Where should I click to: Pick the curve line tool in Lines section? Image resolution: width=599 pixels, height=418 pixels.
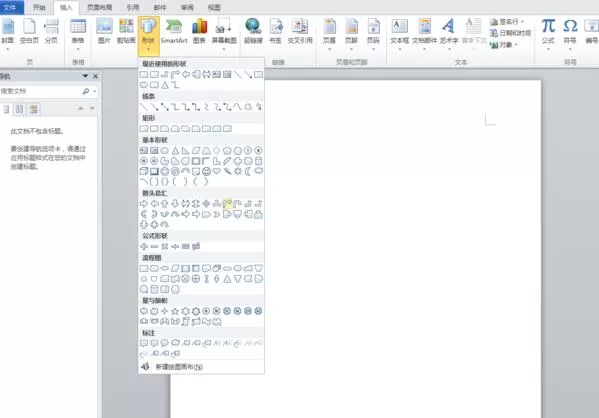pyautogui.click(x=238, y=107)
